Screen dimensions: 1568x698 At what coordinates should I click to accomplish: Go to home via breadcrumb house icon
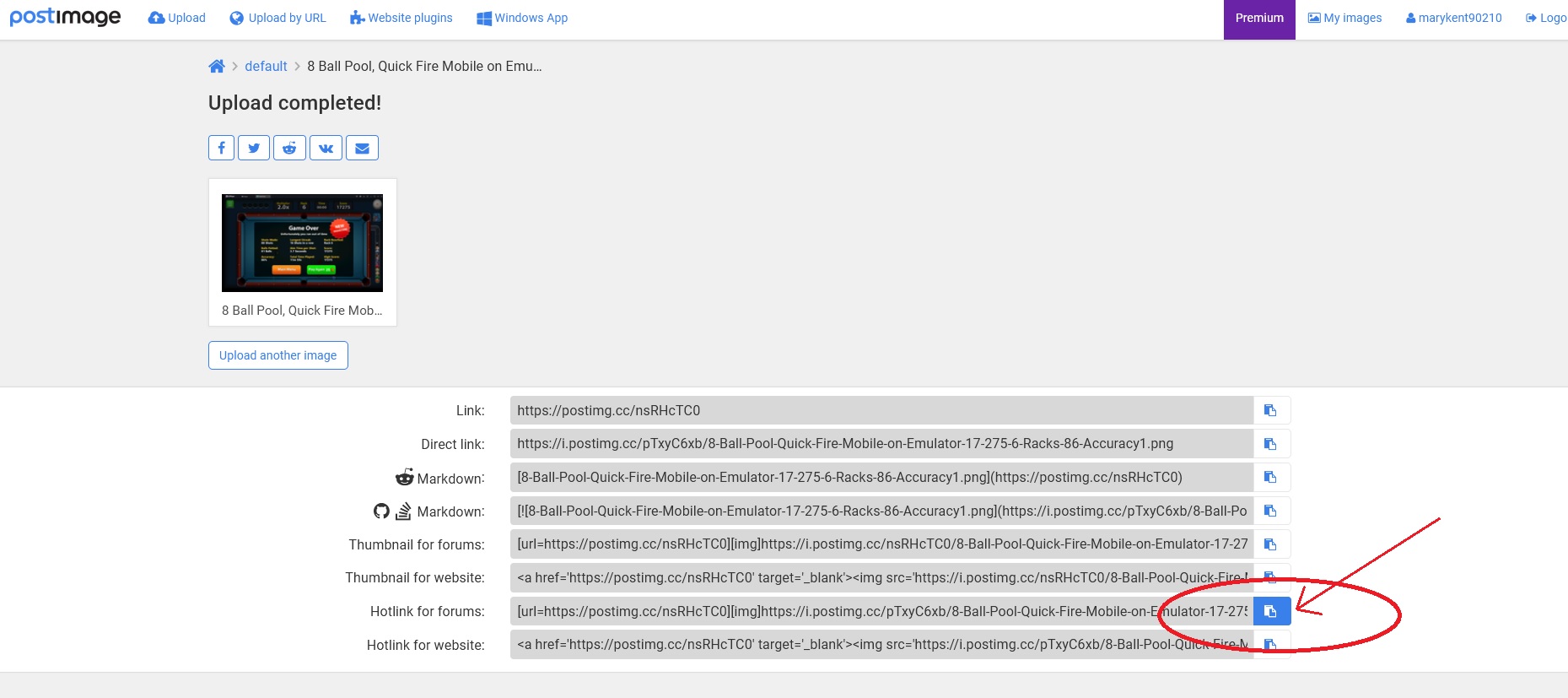click(217, 66)
